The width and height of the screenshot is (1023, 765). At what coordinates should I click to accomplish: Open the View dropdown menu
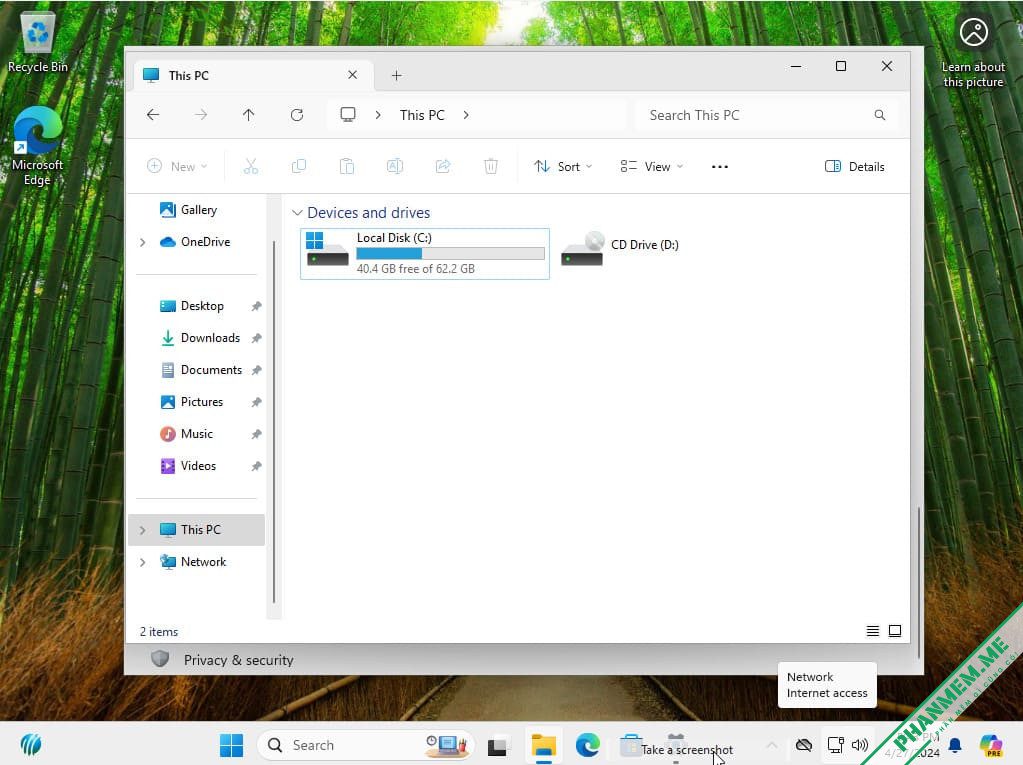pos(651,166)
